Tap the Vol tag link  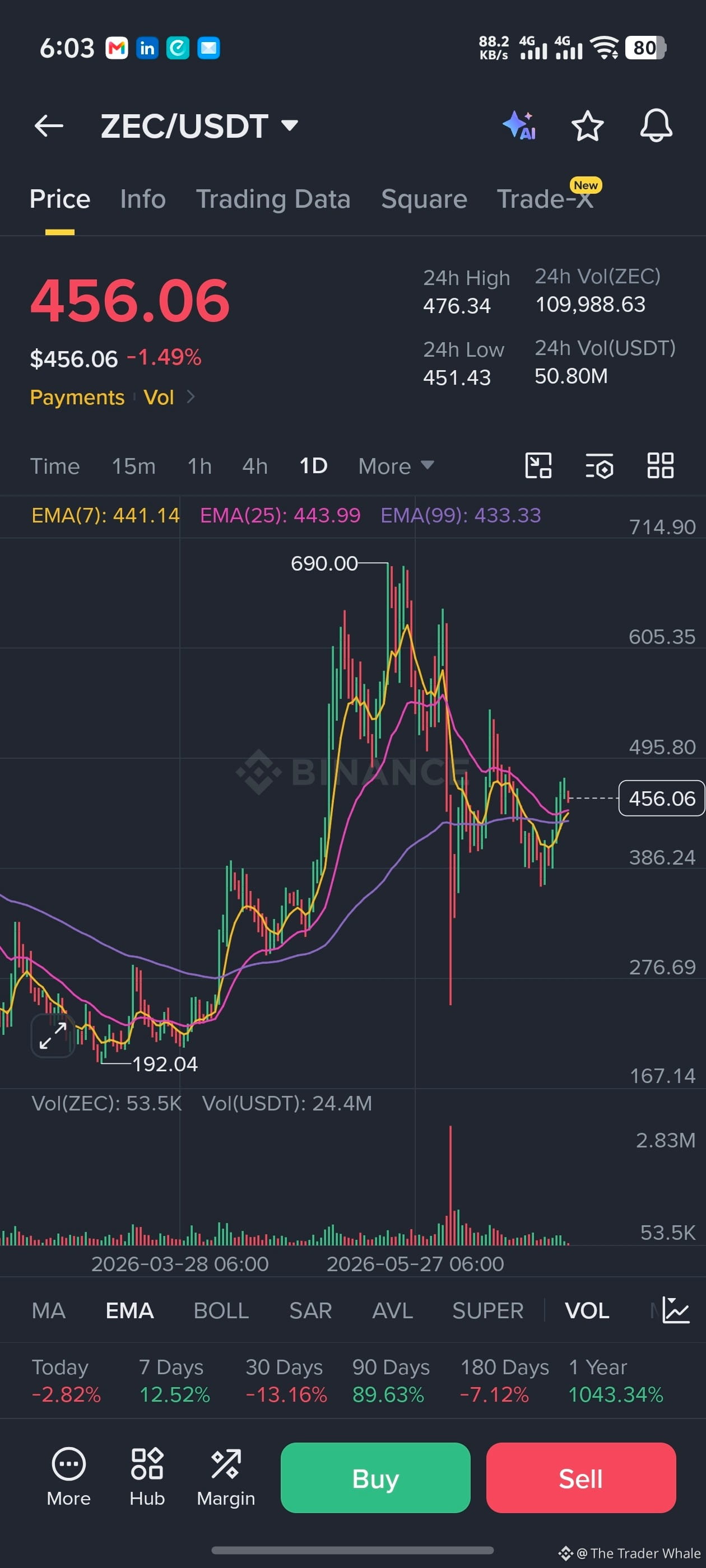(x=159, y=398)
